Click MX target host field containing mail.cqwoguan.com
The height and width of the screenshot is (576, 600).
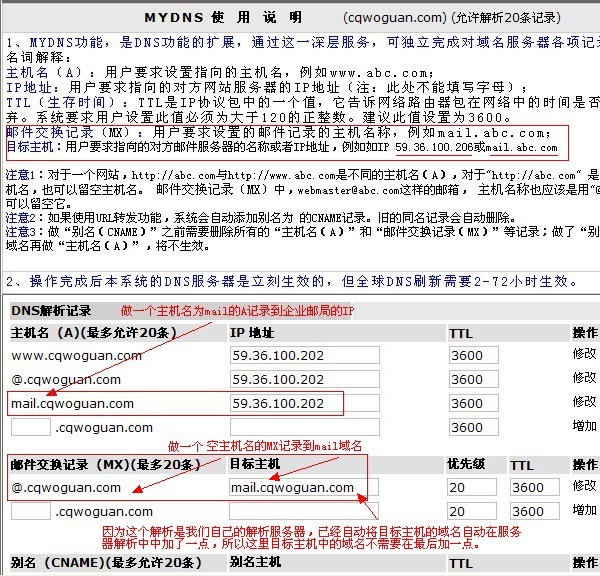(304, 487)
